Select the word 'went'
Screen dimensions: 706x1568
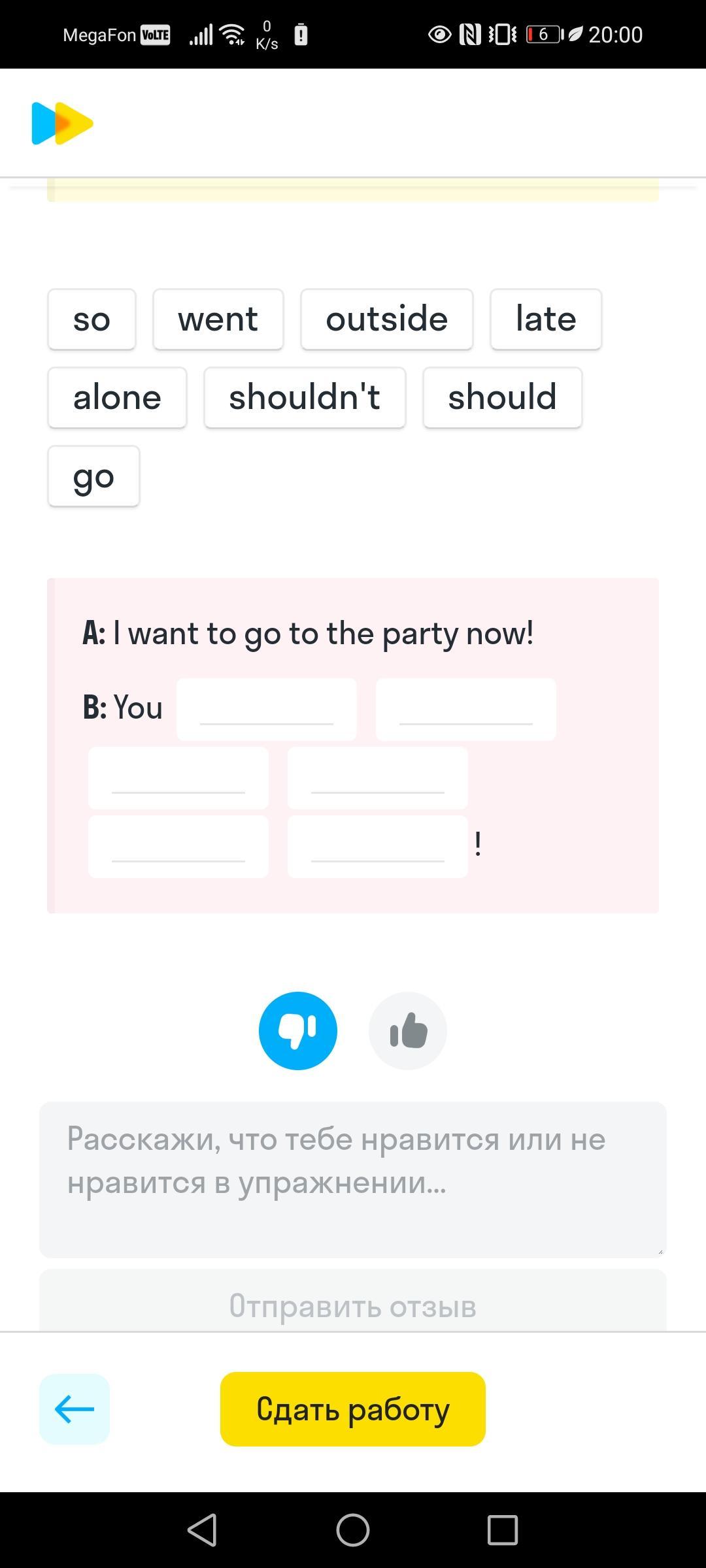(x=218, y=319)
